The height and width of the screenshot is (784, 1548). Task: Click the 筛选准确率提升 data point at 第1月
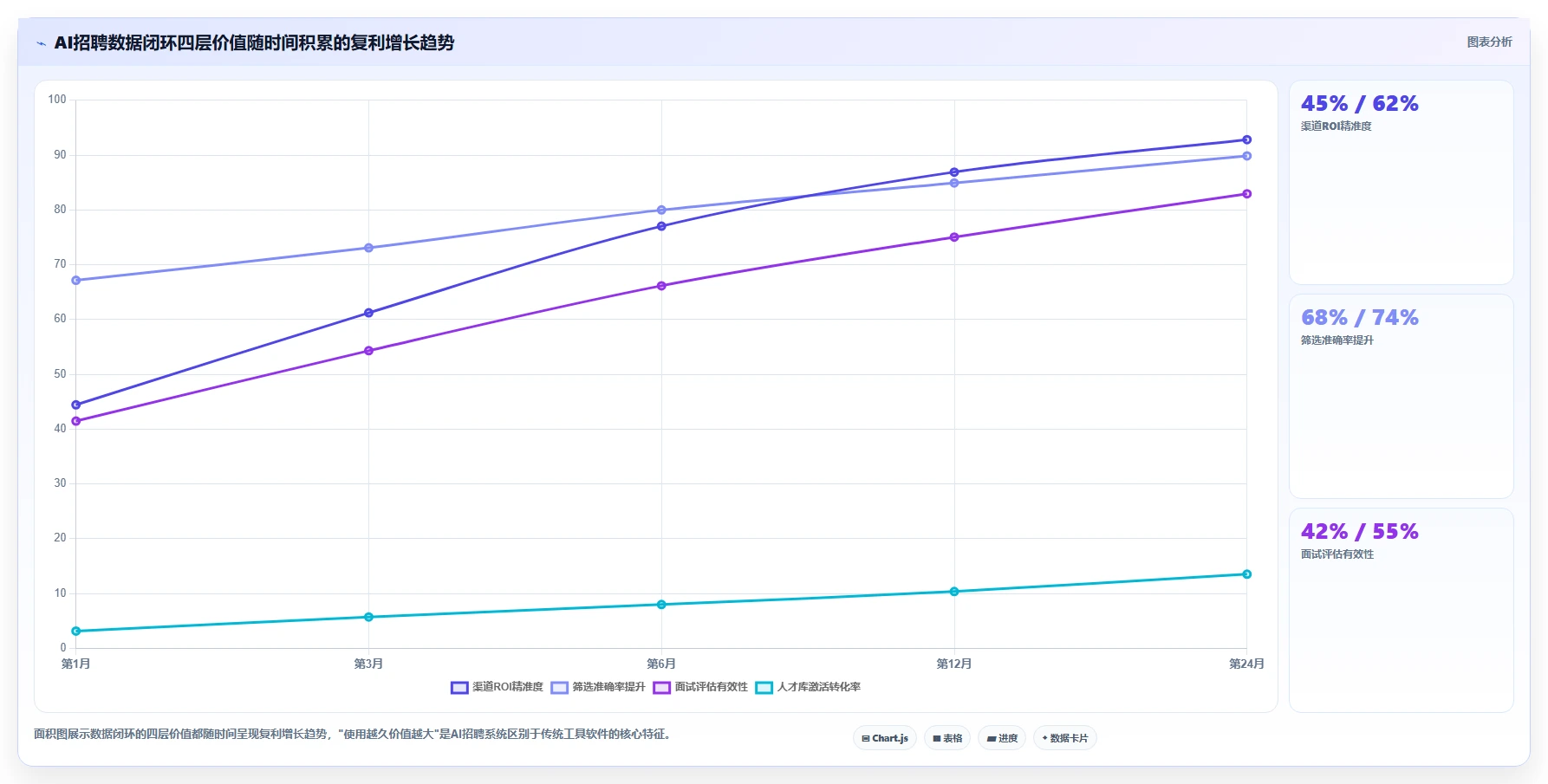76,281
